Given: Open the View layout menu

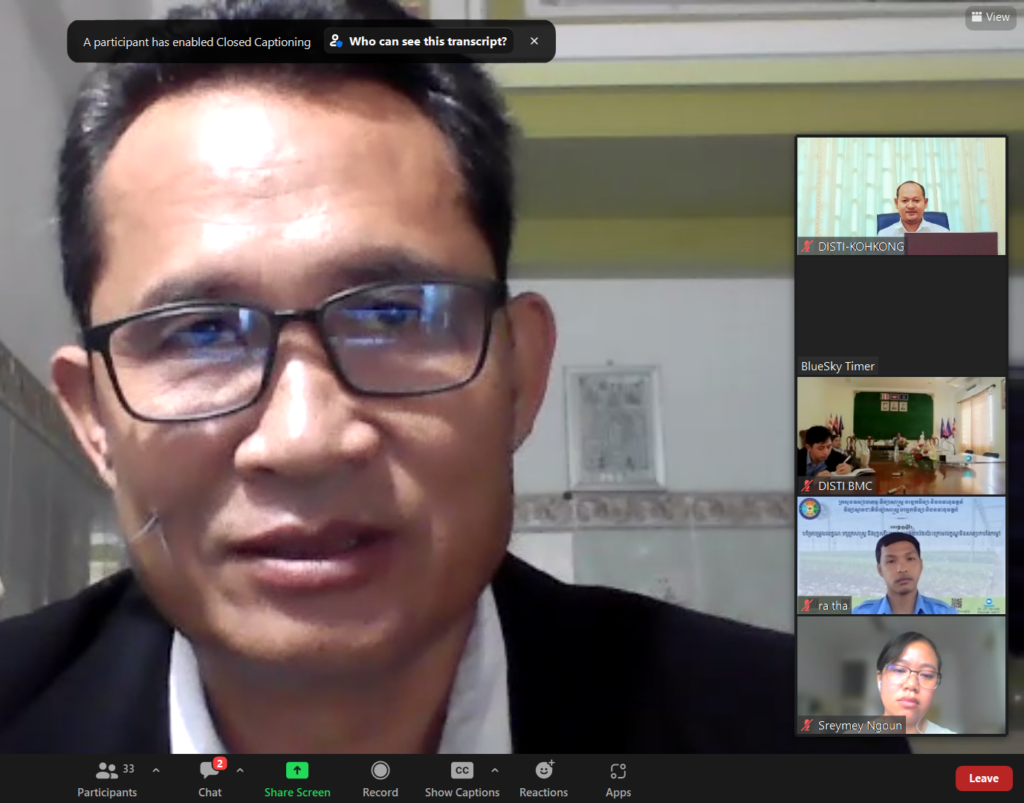Looking at the screenshot, I should click(990, 17).
